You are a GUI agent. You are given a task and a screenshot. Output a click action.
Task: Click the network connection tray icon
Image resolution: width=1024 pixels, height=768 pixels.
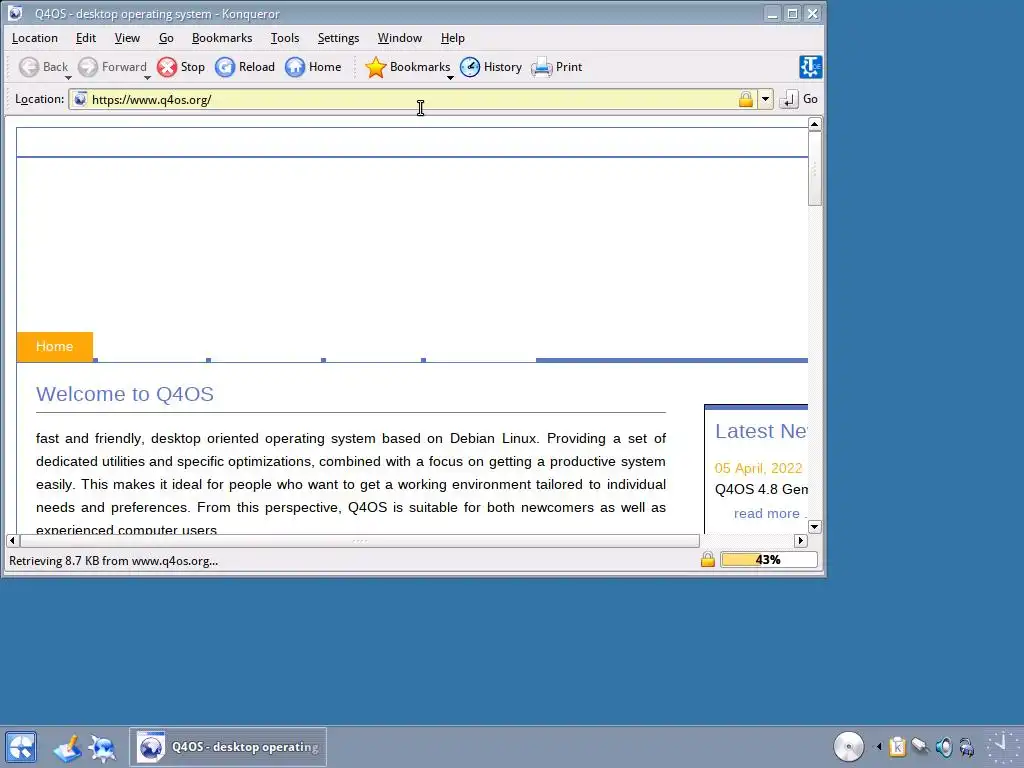920,746
